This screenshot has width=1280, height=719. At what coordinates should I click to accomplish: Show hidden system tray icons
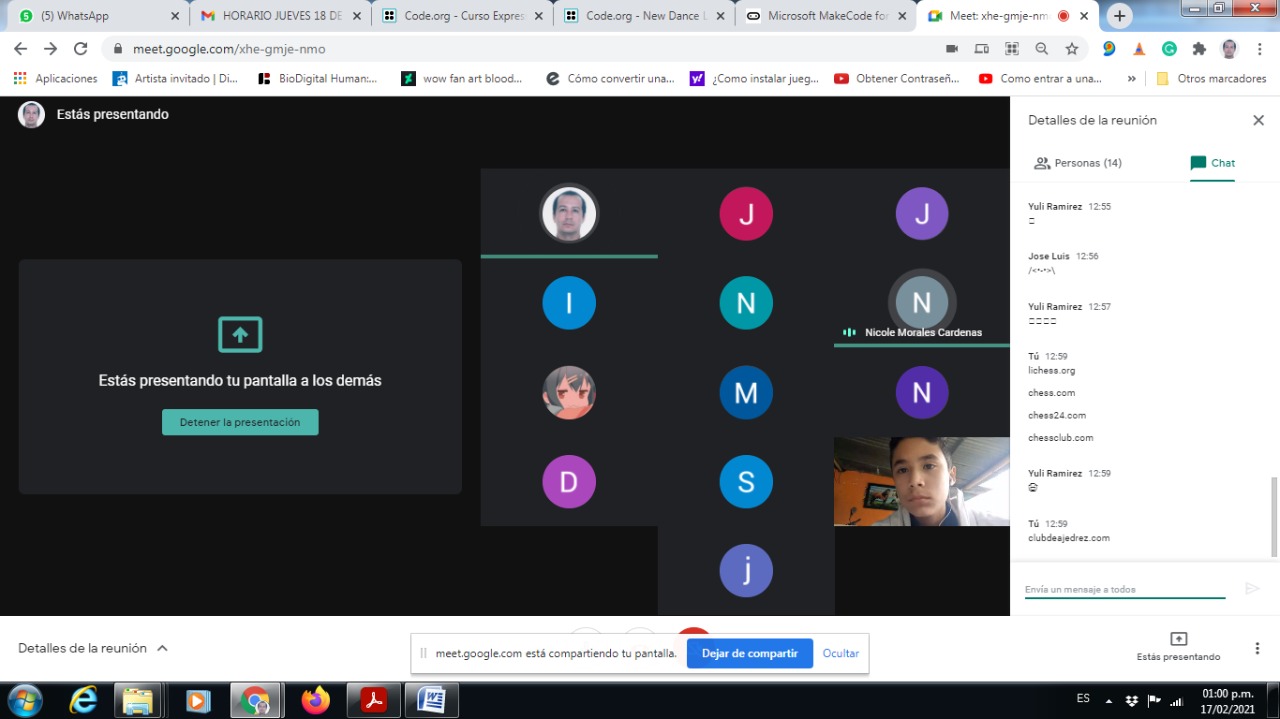click(x=1108, y=700)
